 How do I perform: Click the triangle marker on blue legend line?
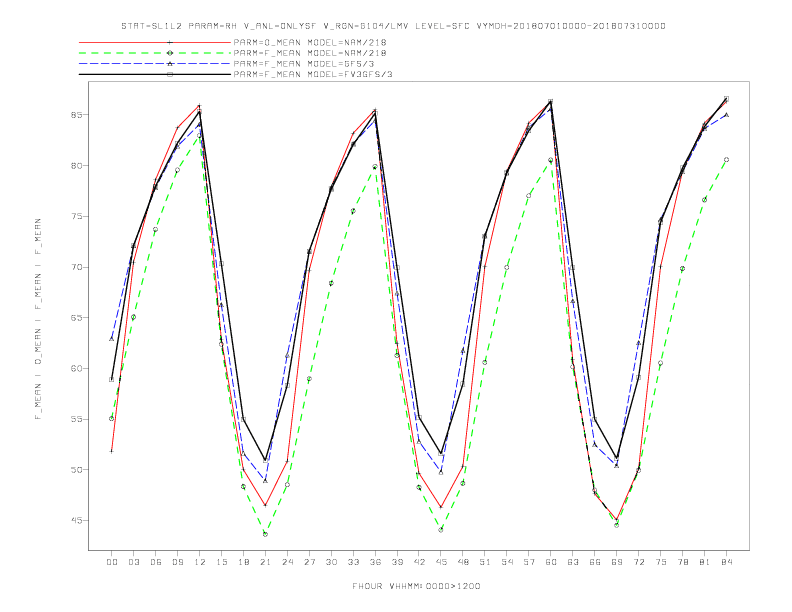coord(170,64)
